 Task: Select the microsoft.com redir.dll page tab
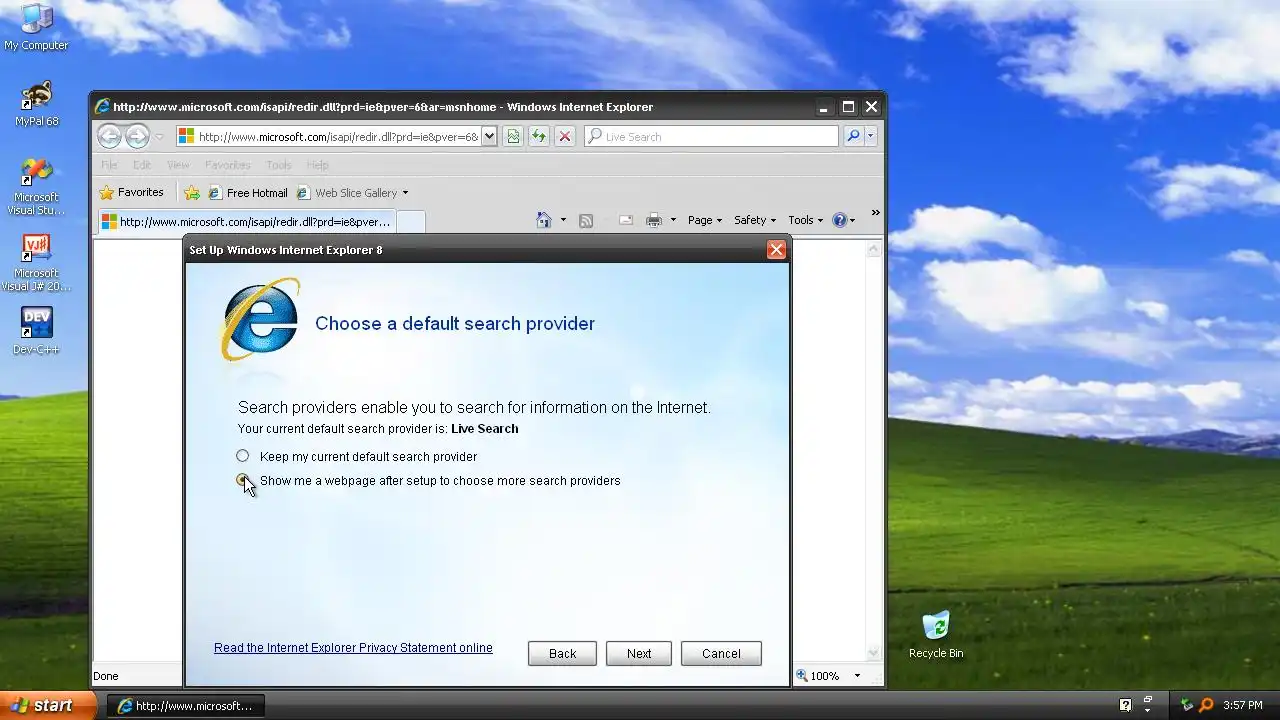246,222
